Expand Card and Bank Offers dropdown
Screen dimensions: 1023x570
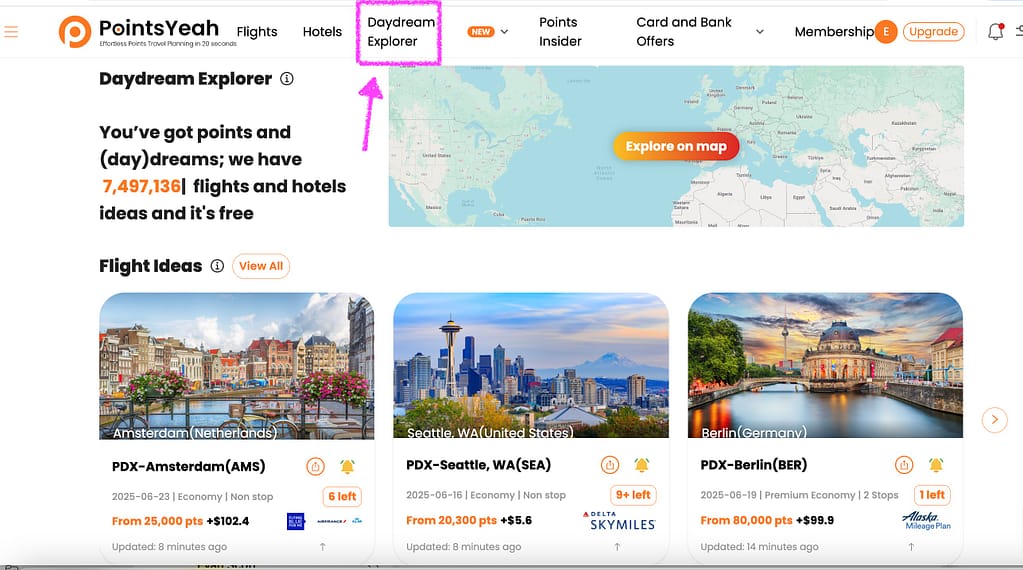(759, 32)
